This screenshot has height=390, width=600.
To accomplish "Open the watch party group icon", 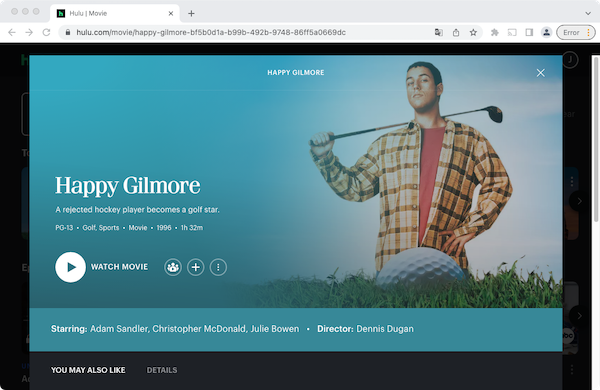I will (173, 267).
